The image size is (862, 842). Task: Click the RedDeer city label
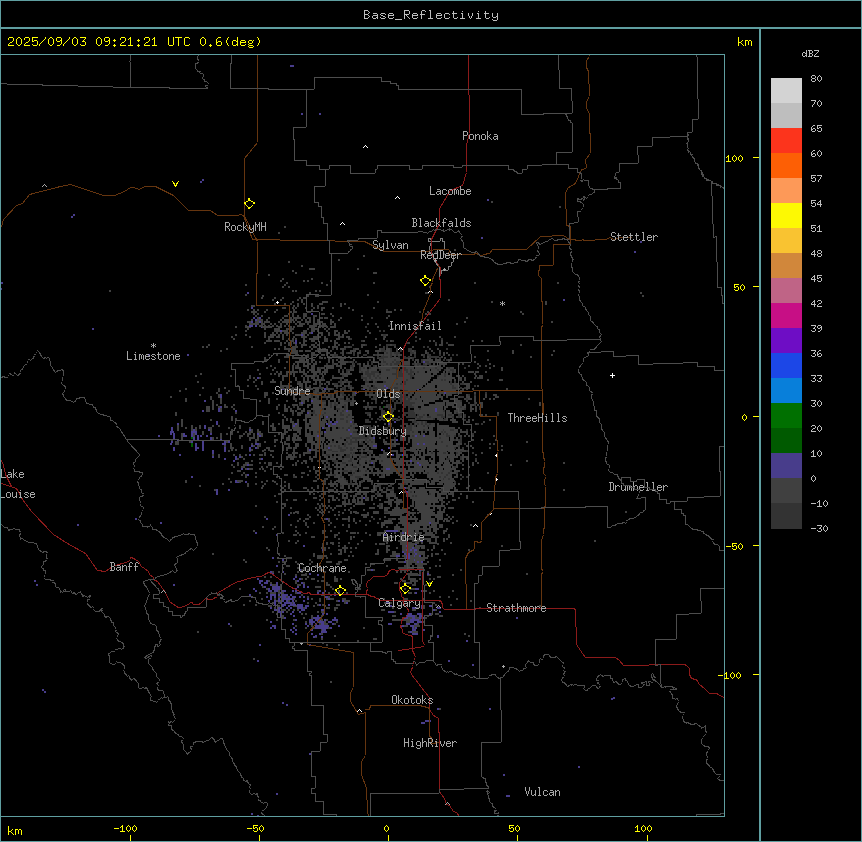(440, 255)
